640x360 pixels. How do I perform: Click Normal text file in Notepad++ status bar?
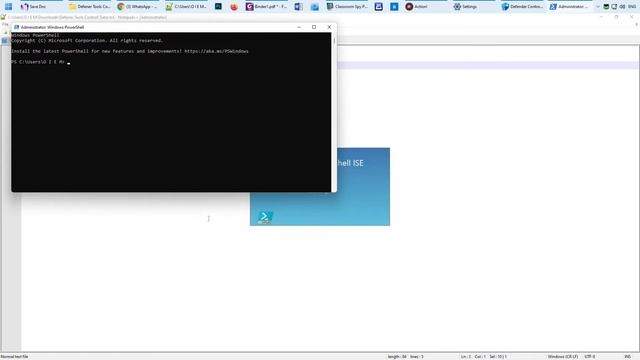click(14, 357)
